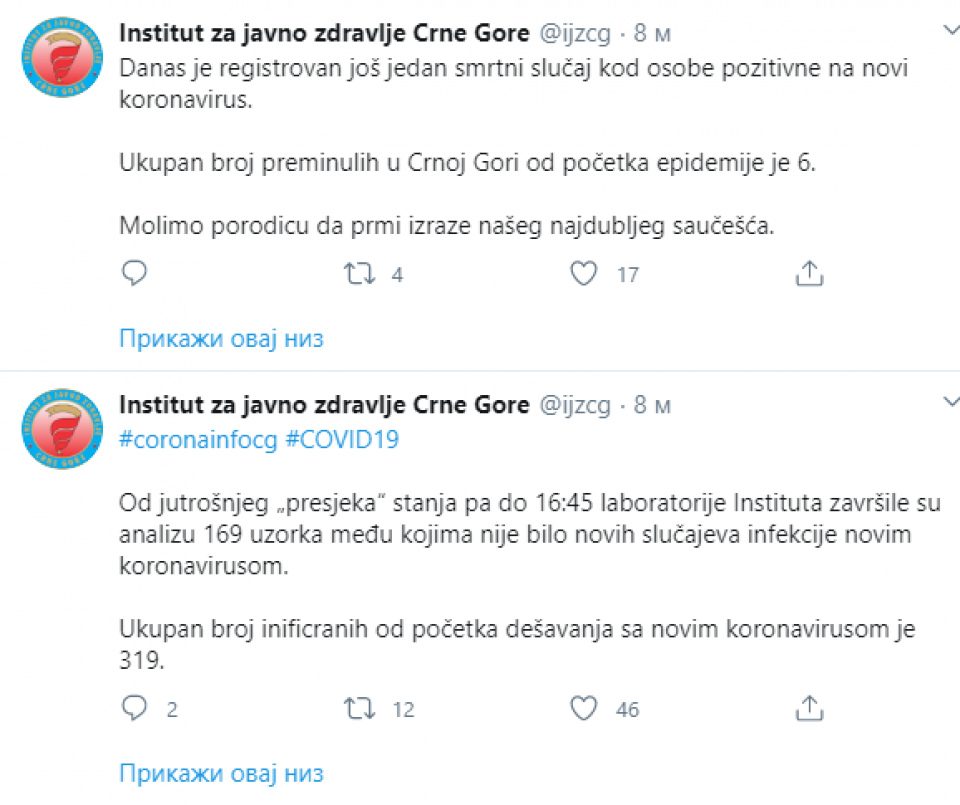The width and height of the screenshot is (960, 805).
Task: Open first tweet's profile avatar
Action: point(61,62)
